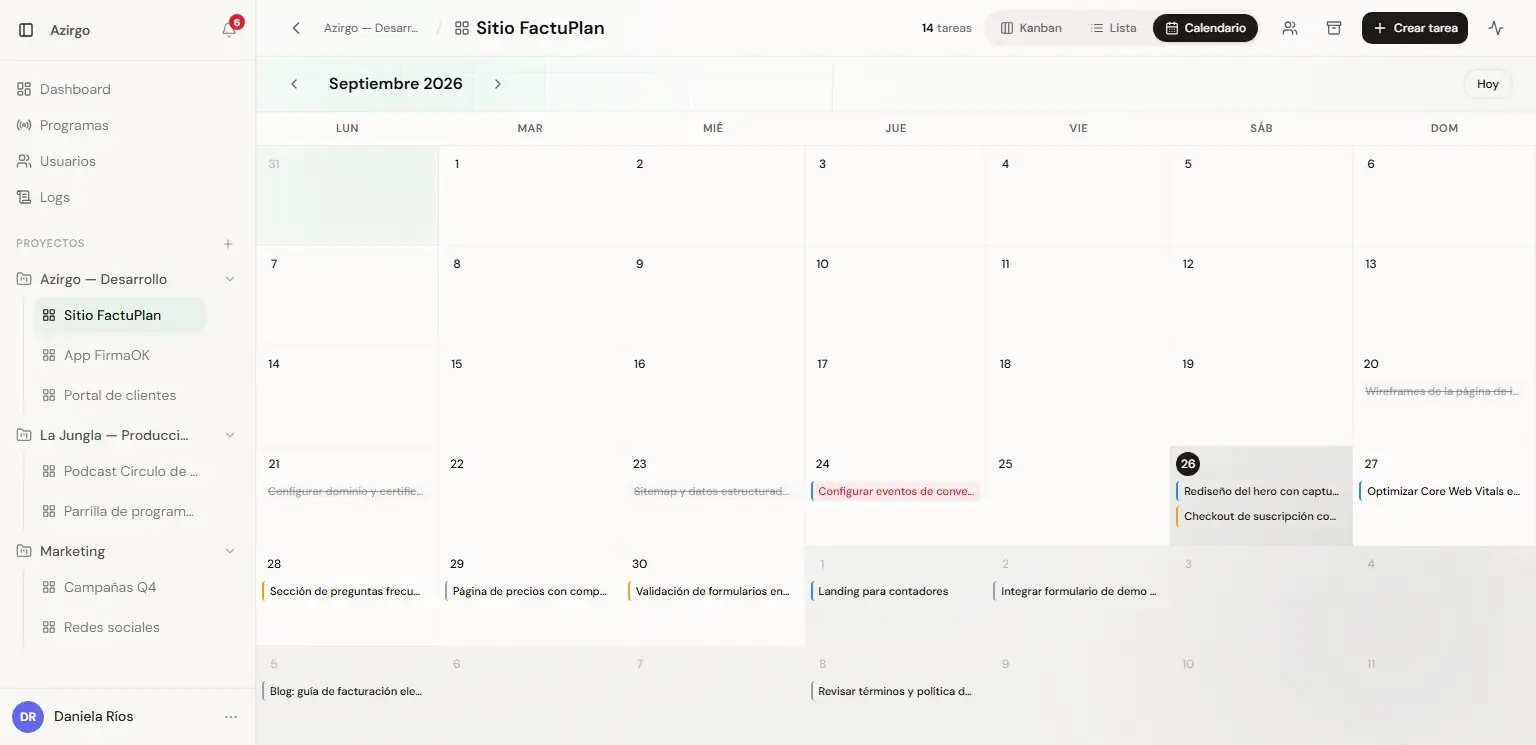1536x745 pixels.
Task: Open Sección de preguntas frecu... task
Action: point(346,591)
